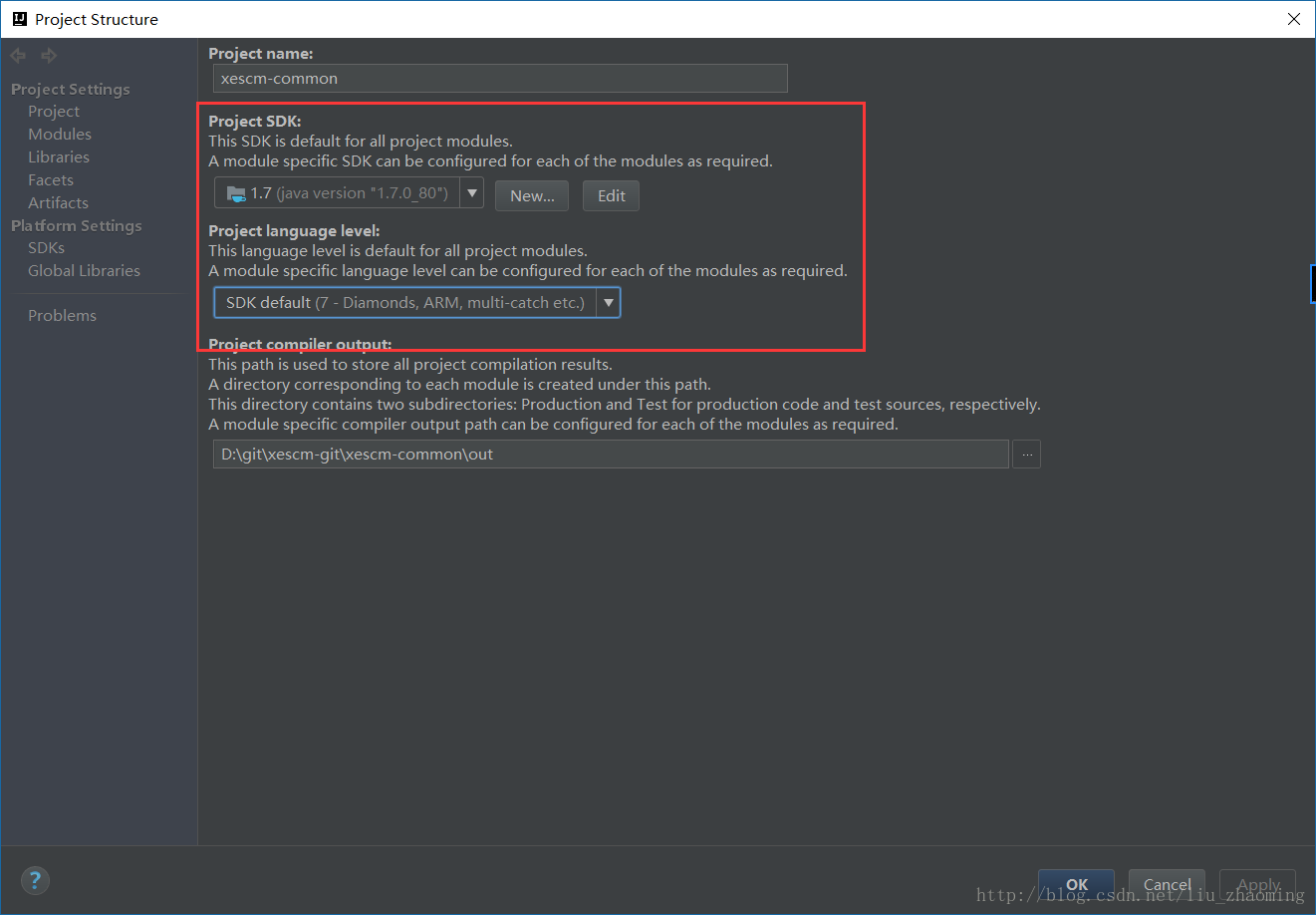Viewport: 1316px width, 915px height.
Task: Click the compiler output path field
Action: pos(611,455)
